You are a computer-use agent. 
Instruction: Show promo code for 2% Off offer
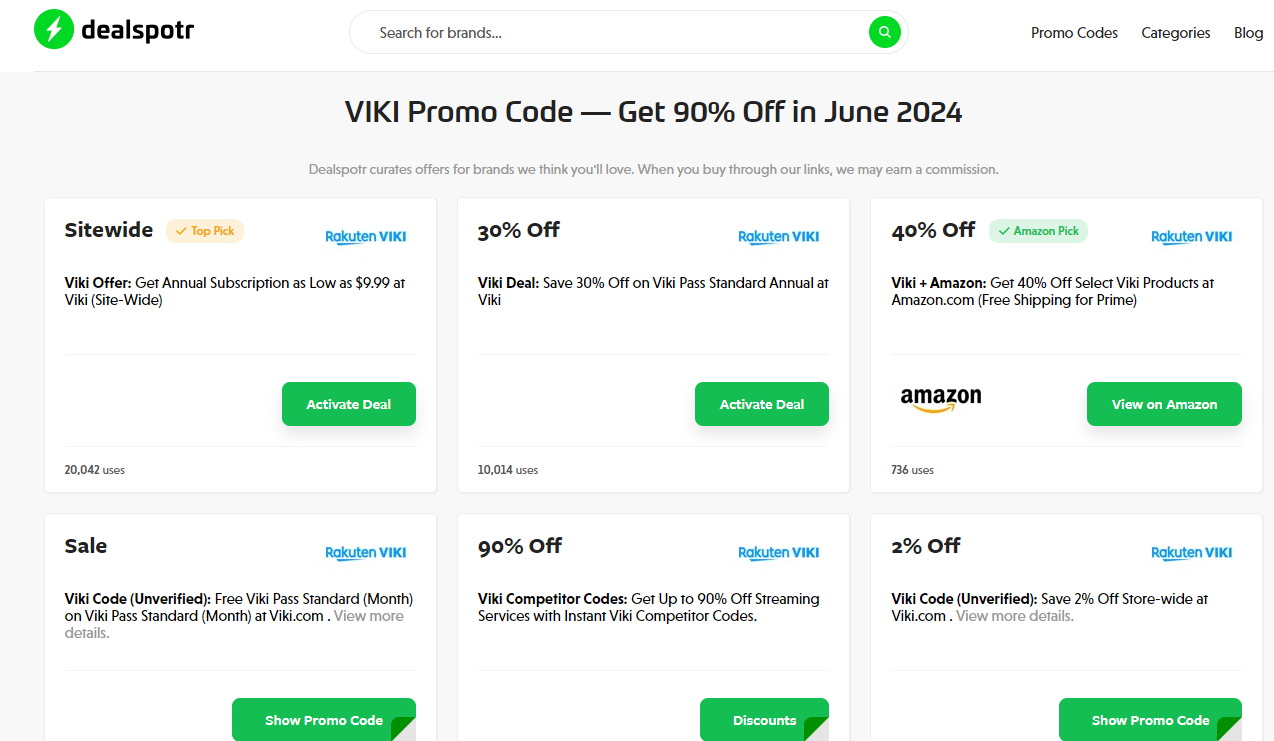1150,720
